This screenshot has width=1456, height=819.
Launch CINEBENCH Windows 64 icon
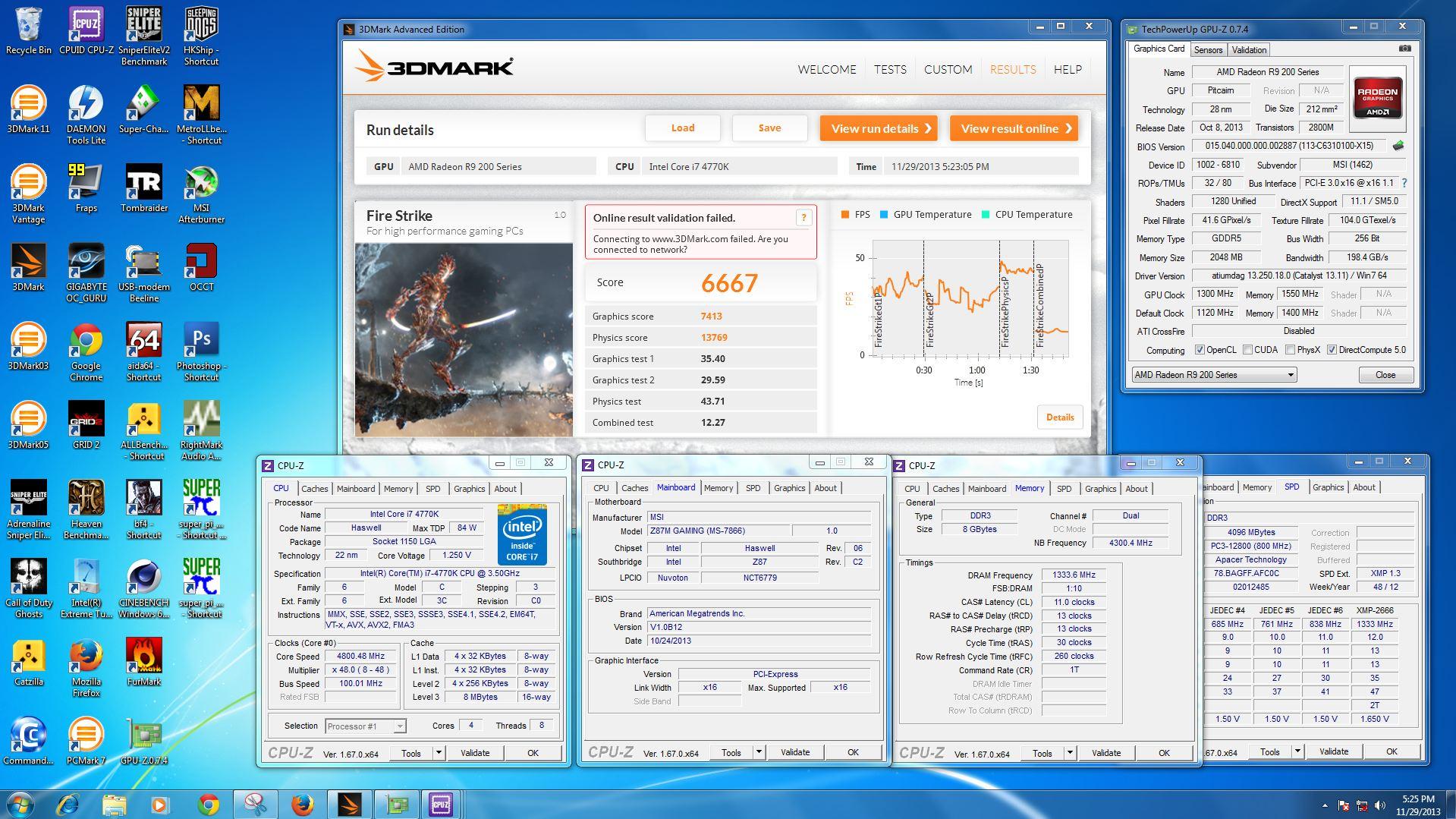click(x=143, y=588)
